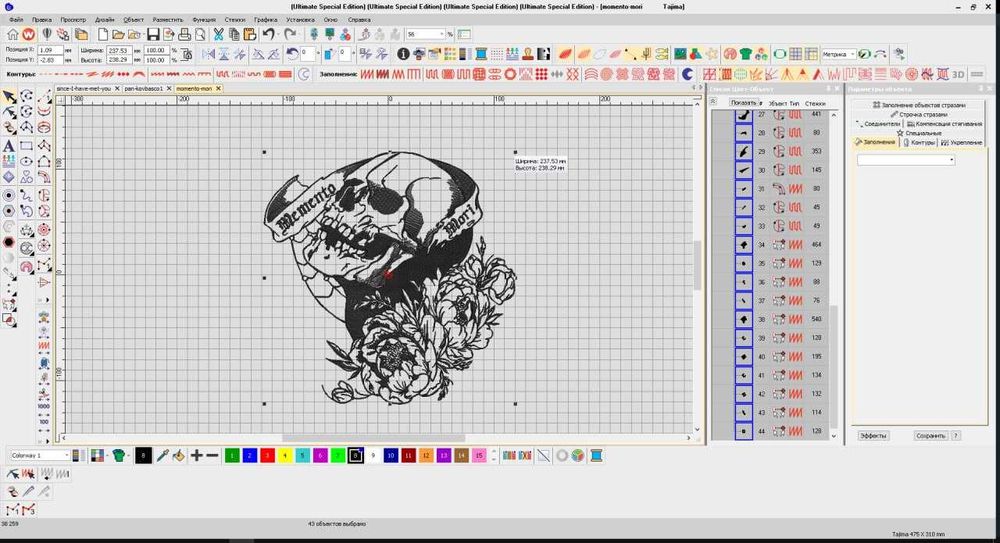Screen dimensions: 1000x543
Task: Open the Colorway 1 dropdown
Action: point(68,455)
